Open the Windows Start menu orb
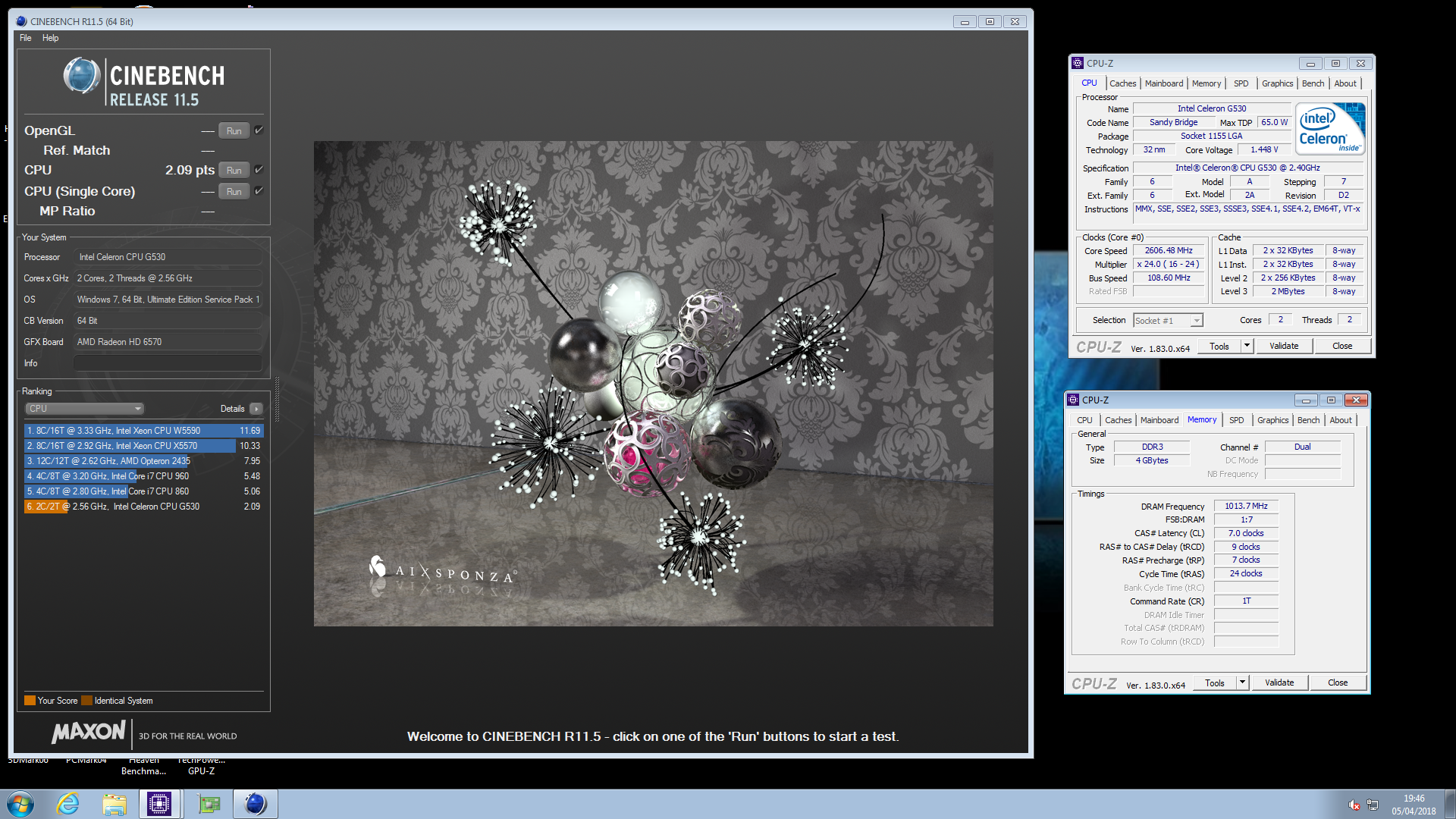The image size is (1456, 819). pos(20,804)
